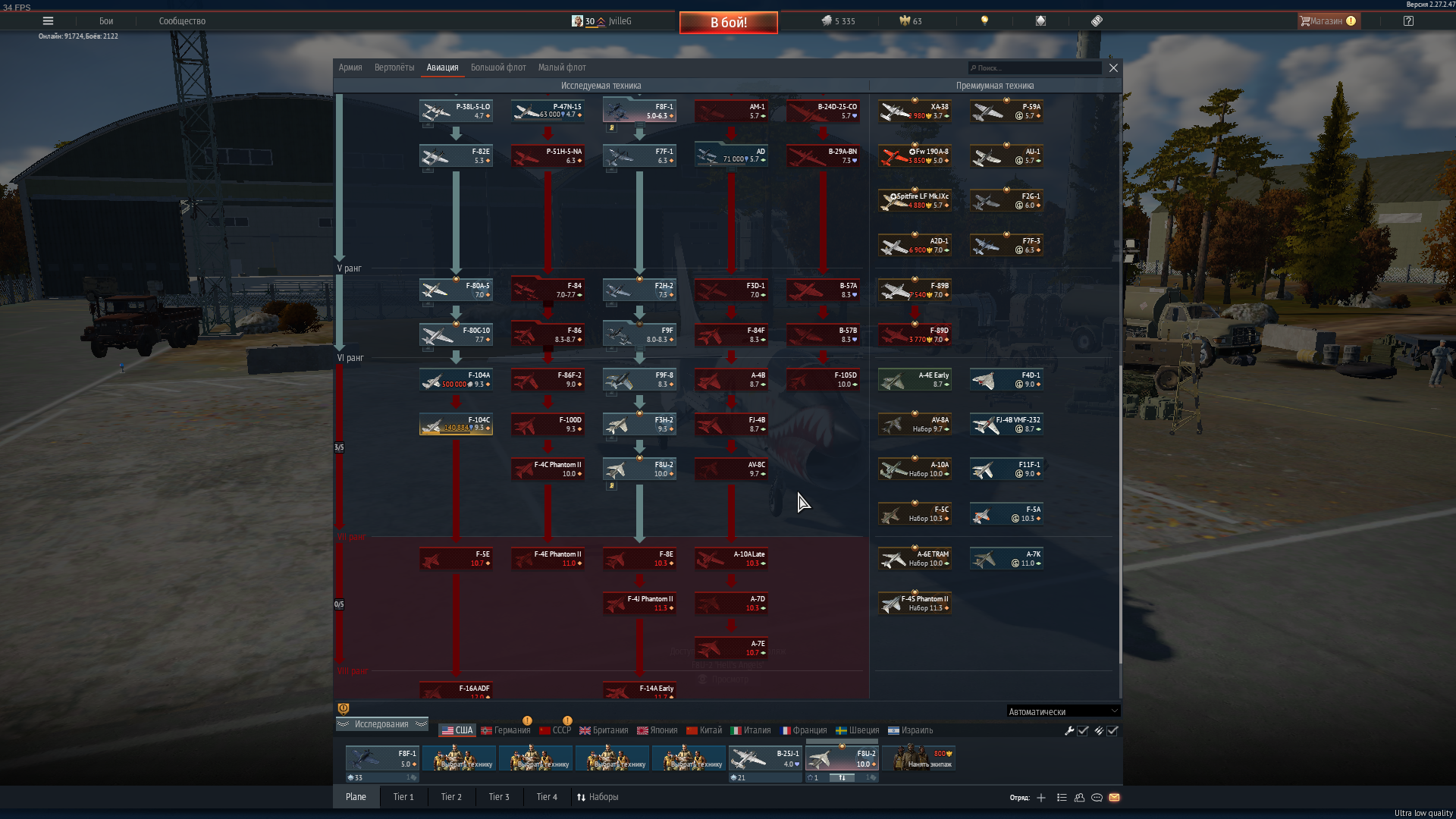This screenshot has width=1456, height=819.
Task: Open the orange mail envelope icon
Action: (x=1114, y=798)
